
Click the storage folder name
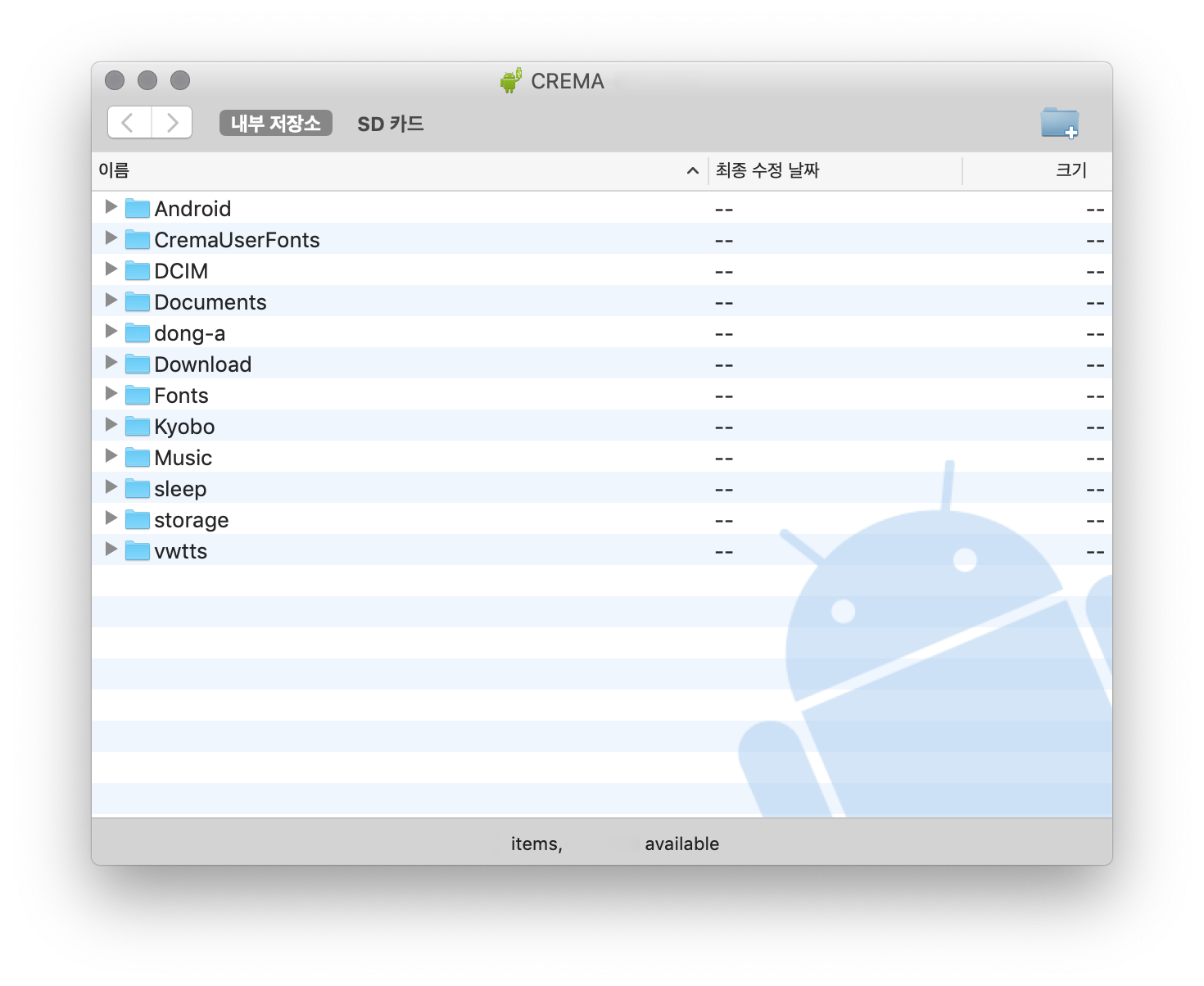[192, 520]
